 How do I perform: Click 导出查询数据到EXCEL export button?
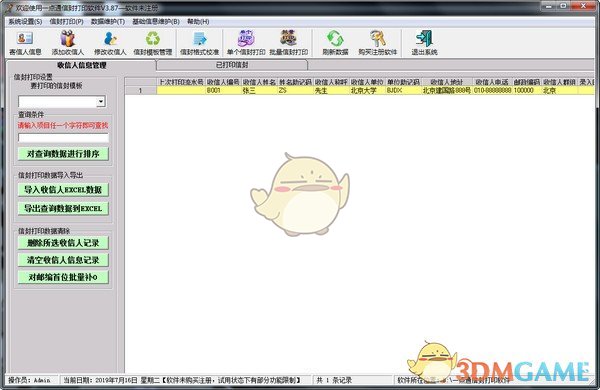[63, 209]
